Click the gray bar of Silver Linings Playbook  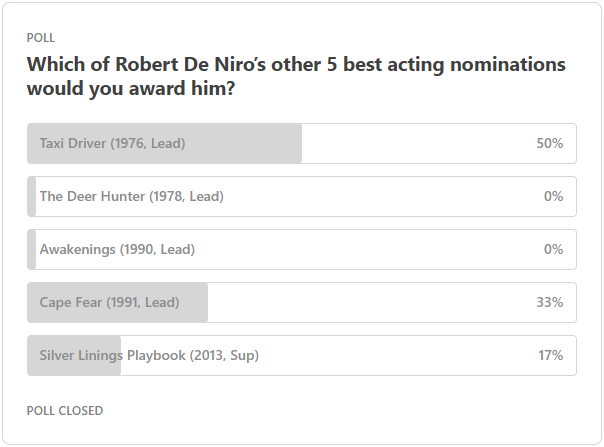pyautogui.click(x=74, y=355)
